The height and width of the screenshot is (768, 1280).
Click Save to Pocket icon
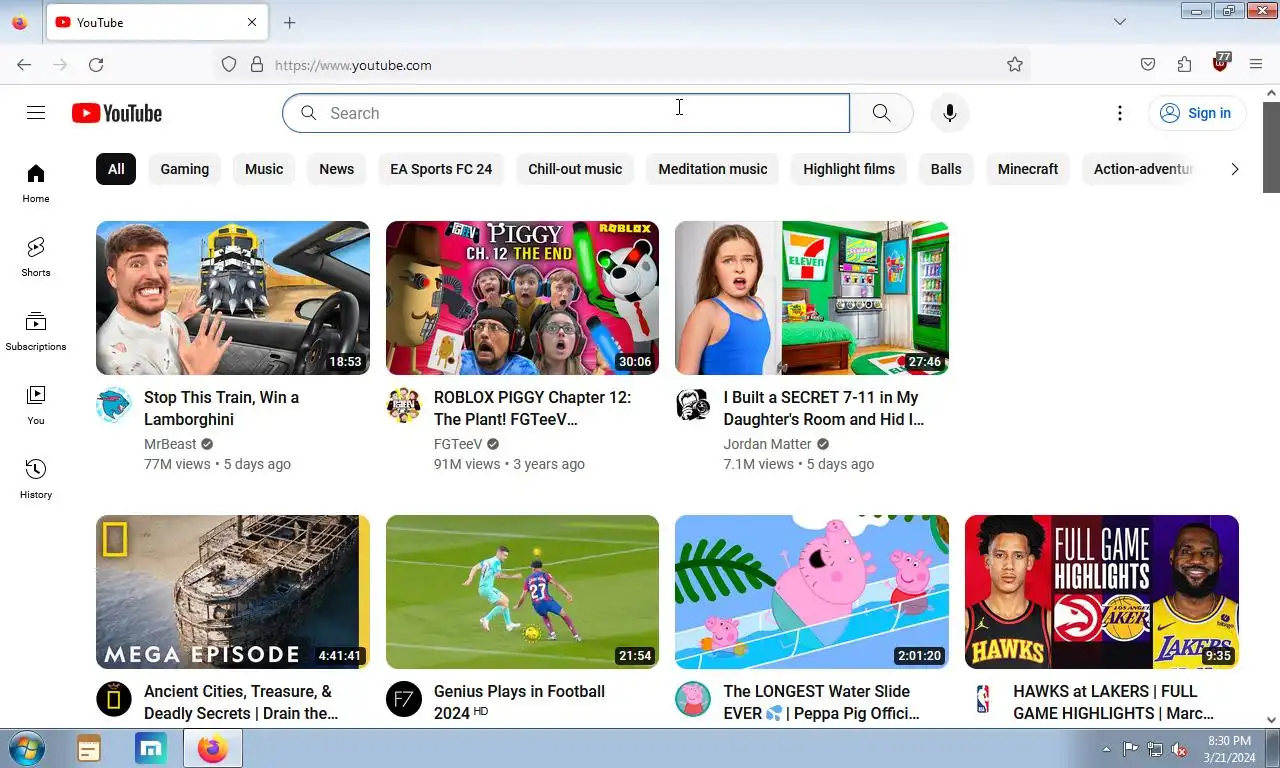[1148, 65]
